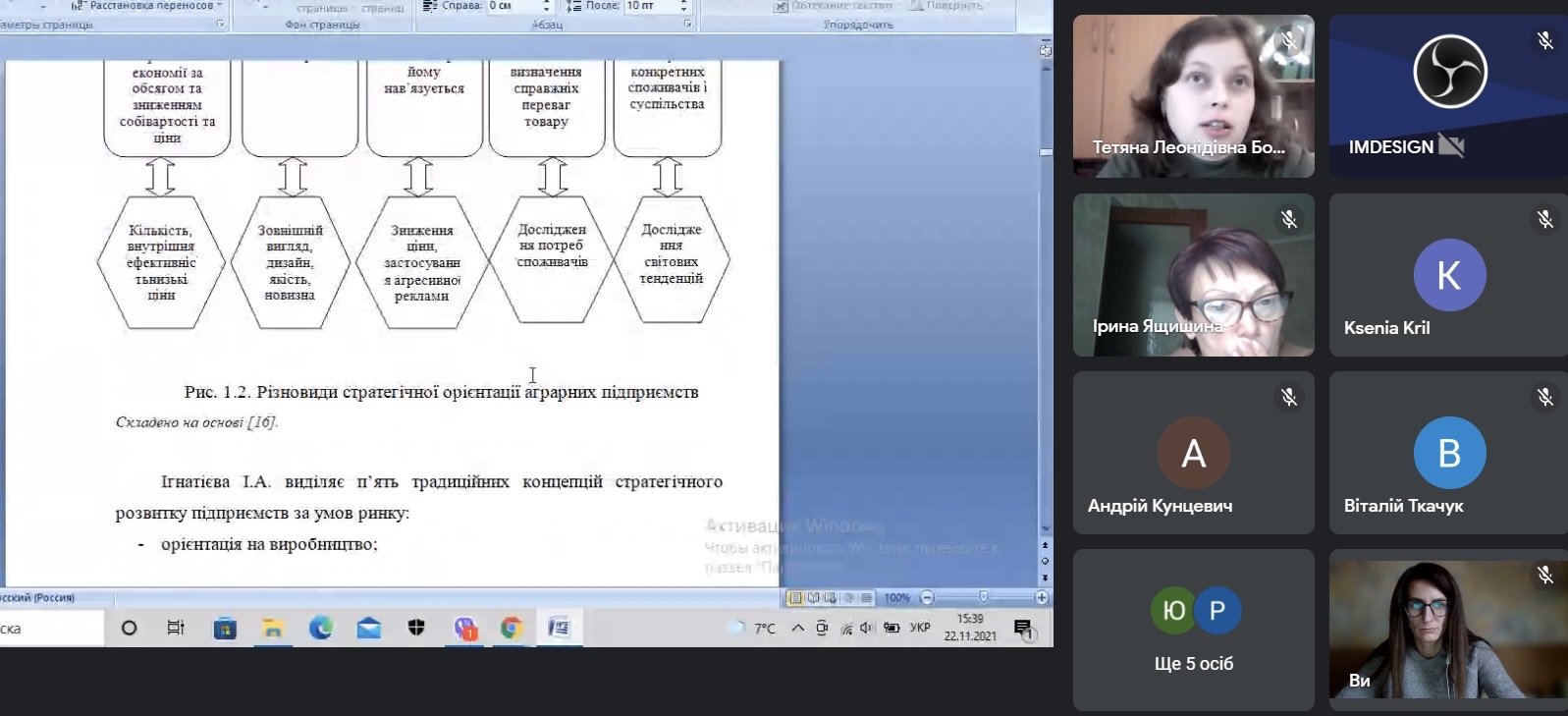Click the Viber icon in taskbar
The width and height of the screenshot is (1568, 716).
[x=463, y=628]
